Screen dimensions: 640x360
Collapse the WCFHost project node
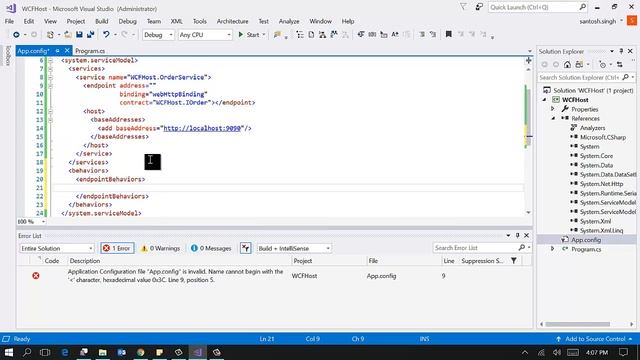point(545,100)
